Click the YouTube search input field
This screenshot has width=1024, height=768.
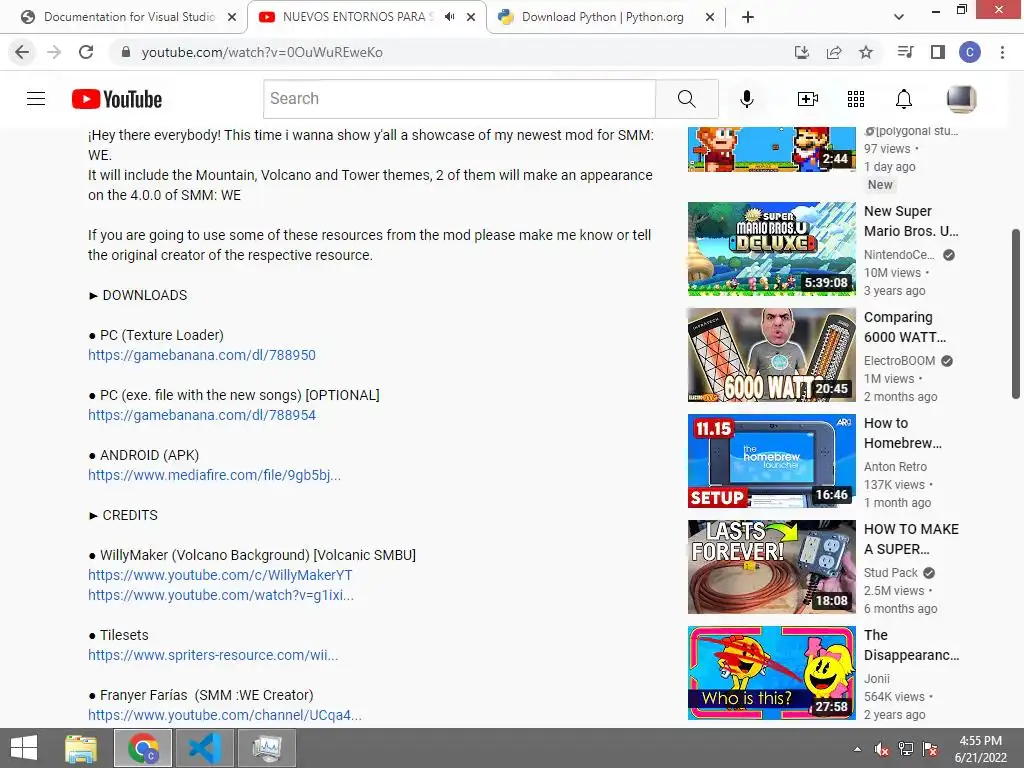[460, 99]
